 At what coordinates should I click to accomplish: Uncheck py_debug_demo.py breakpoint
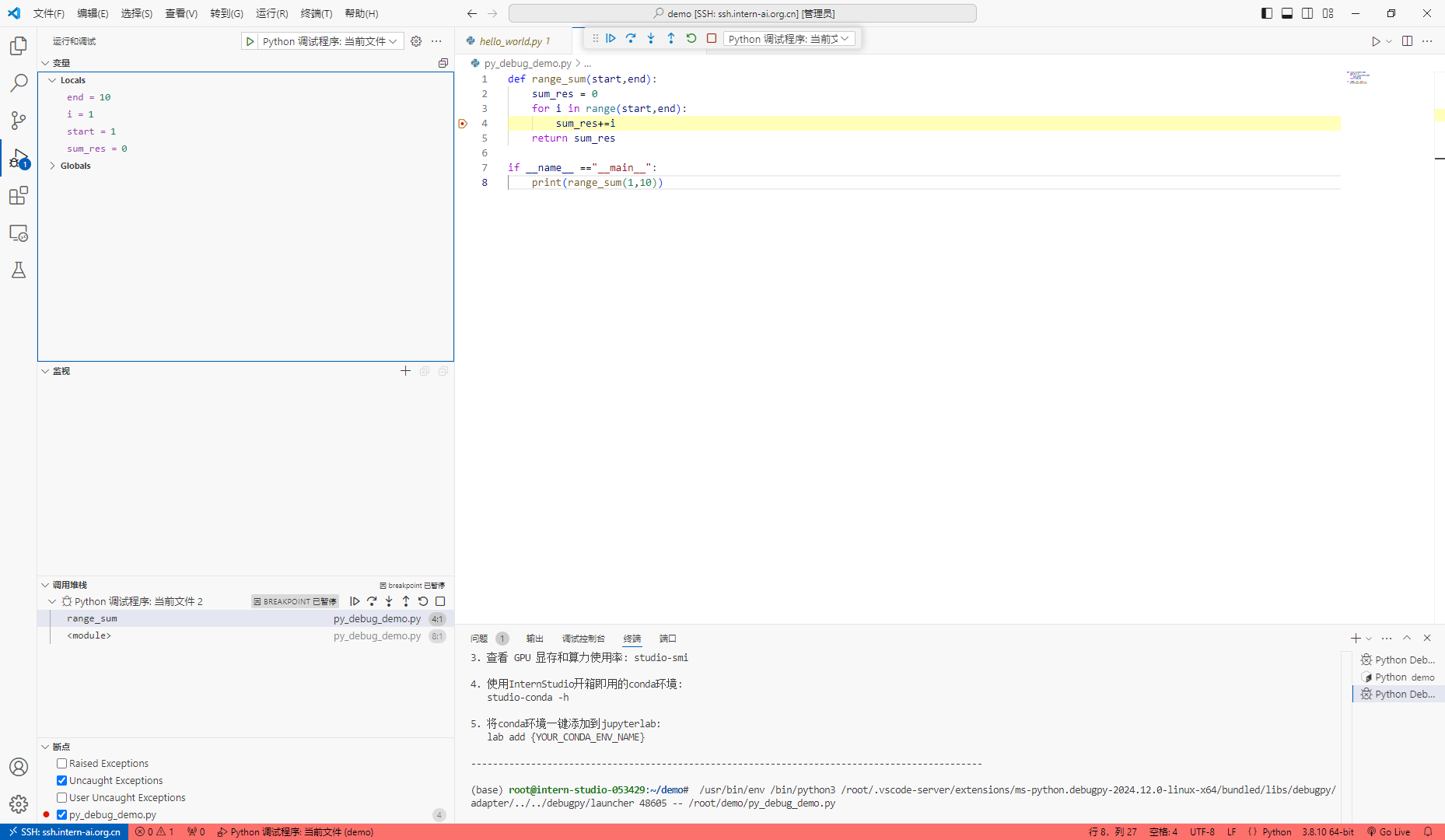click(x=61, y=815)
